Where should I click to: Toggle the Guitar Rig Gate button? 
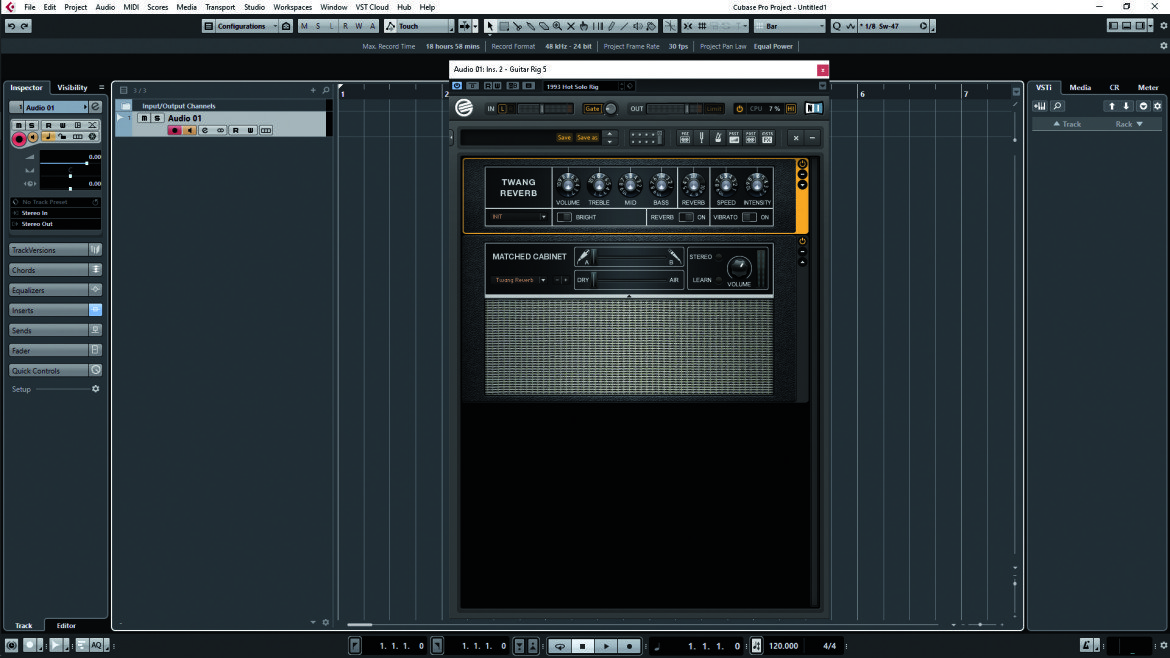click(x=592, y=109)
